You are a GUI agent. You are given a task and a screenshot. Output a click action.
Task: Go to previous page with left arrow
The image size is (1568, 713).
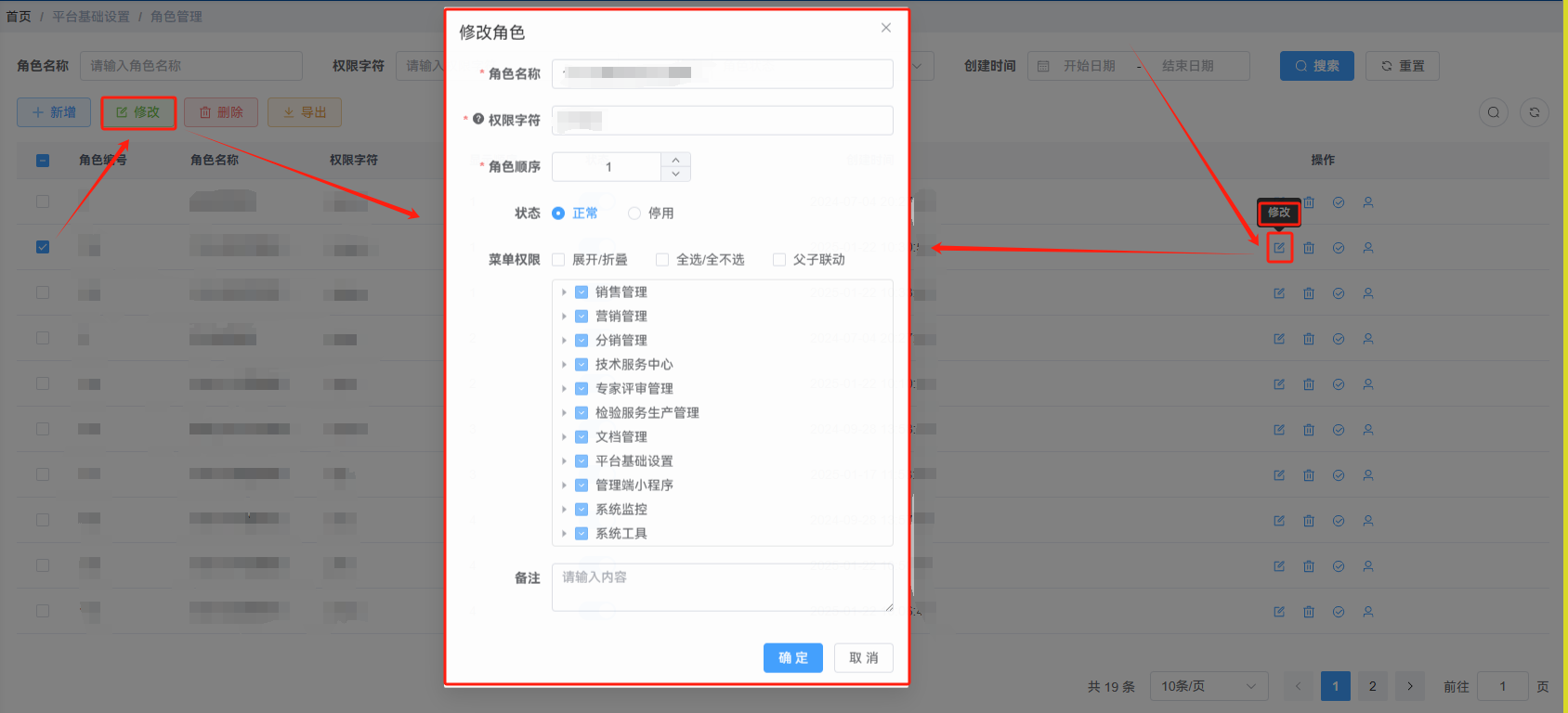pos(1299,686)
